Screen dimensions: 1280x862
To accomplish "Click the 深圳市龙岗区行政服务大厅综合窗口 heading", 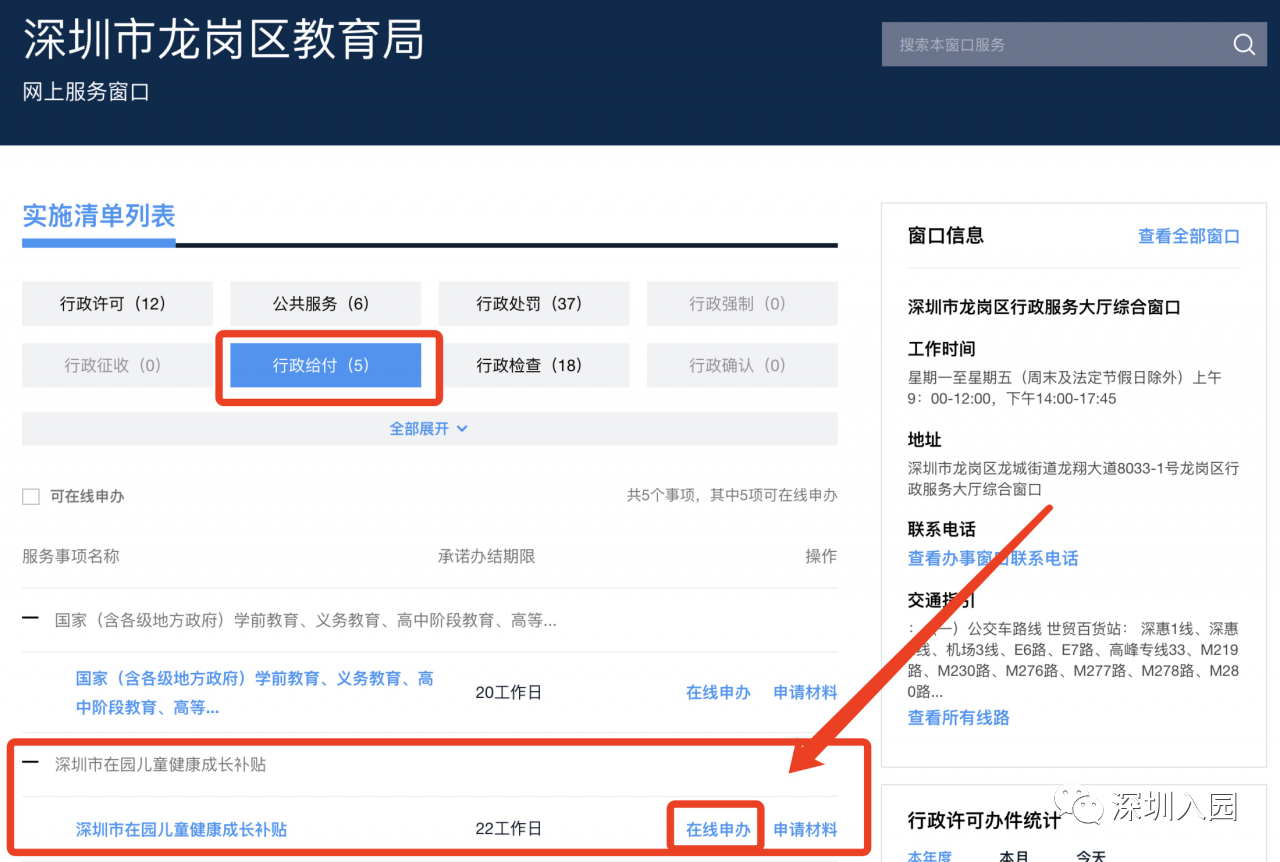I will 1044,307.
